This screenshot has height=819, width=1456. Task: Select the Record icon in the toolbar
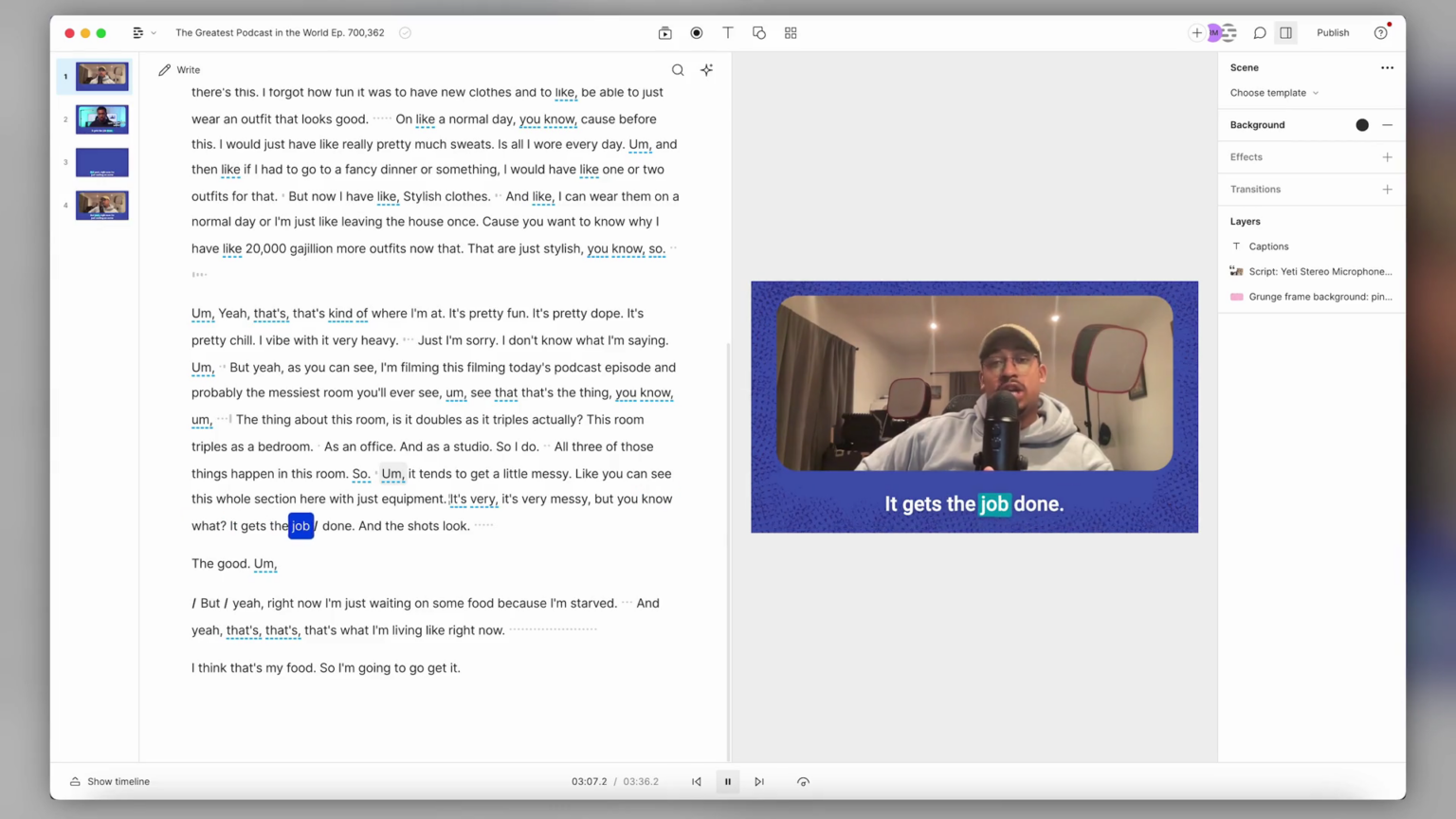click(696, 32)
